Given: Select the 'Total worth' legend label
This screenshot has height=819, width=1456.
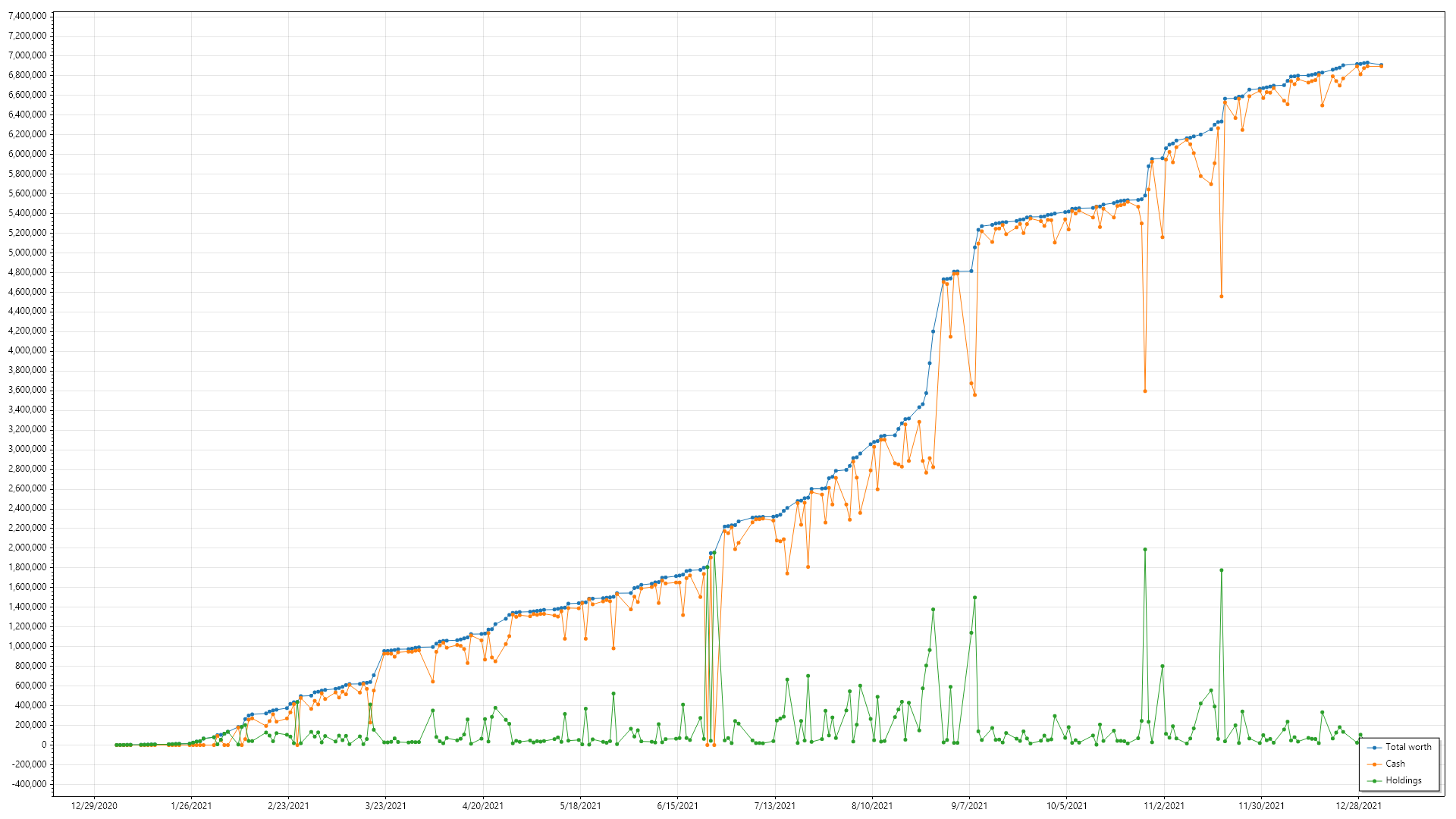Looking at the screenshot, I should (x=1408, y=747).
